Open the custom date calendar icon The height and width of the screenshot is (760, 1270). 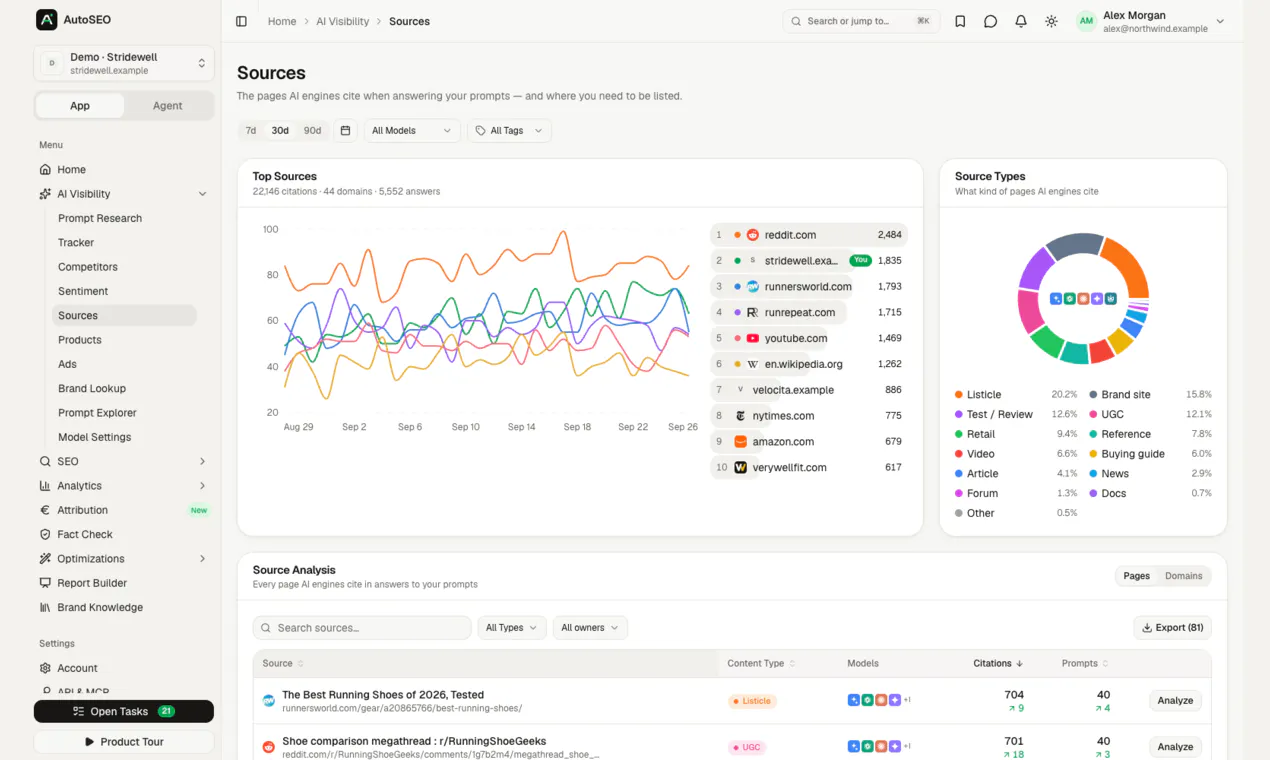[345, 130]
